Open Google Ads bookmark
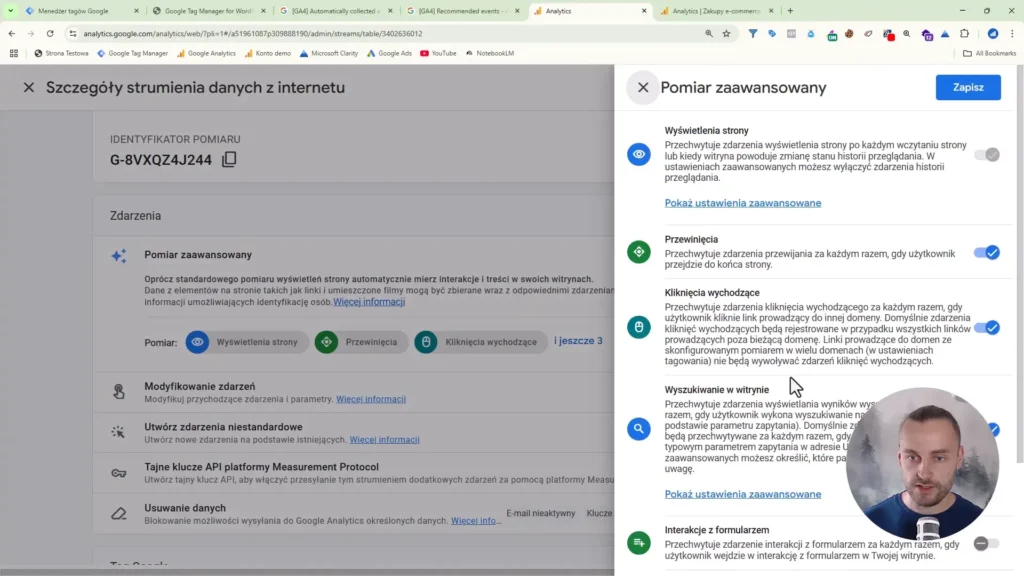The image size is (1024, 576). click(389, 54)
